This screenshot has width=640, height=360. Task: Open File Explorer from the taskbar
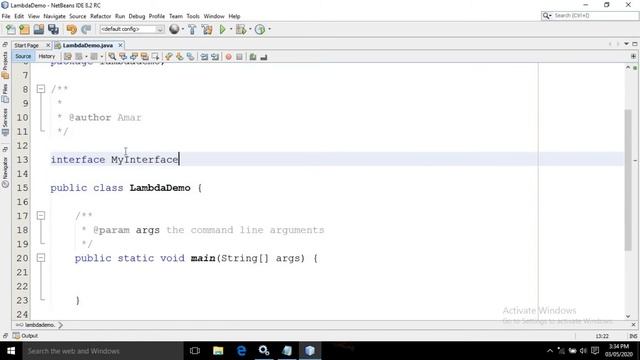pyautogui.click(x=218, y=351)
